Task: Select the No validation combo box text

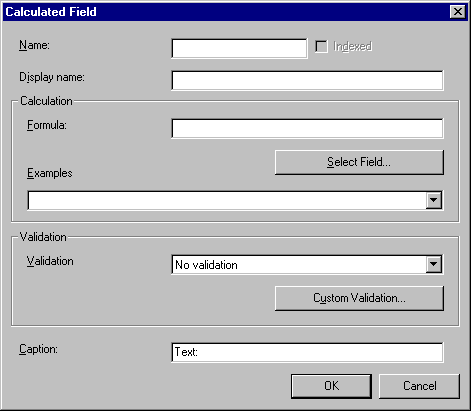Action: click(x=206, y=265)
